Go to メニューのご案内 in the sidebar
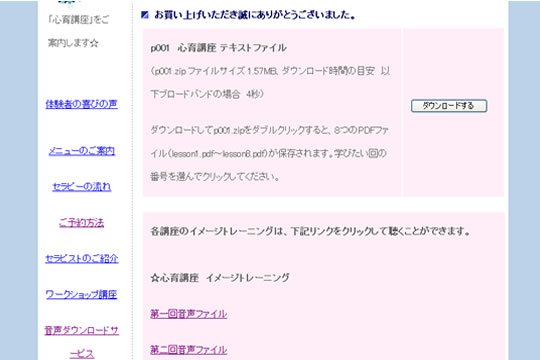The height and width of the screenshot is (360, 540). tap(82, 151)
